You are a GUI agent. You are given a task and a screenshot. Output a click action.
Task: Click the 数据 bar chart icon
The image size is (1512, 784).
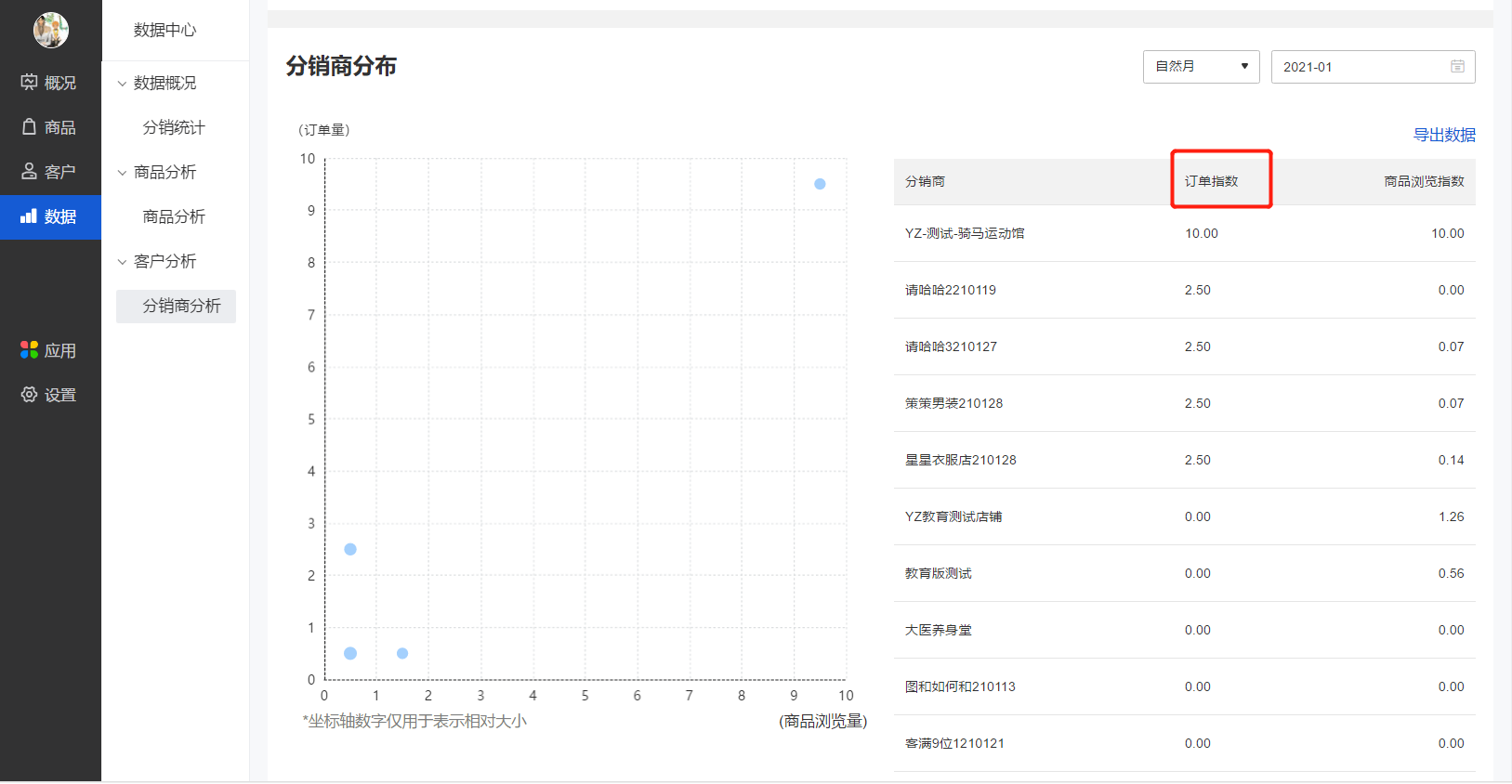[x=29, y=216]
